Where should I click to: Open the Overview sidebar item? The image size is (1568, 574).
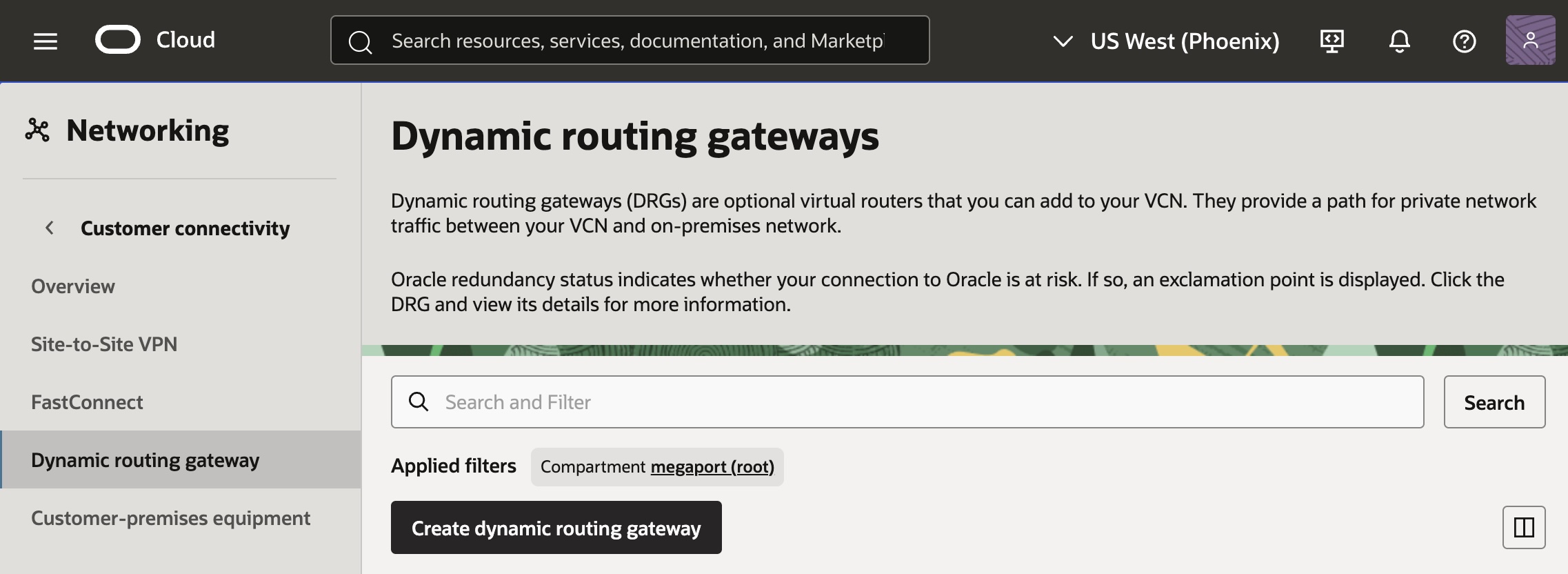point(73,286)
